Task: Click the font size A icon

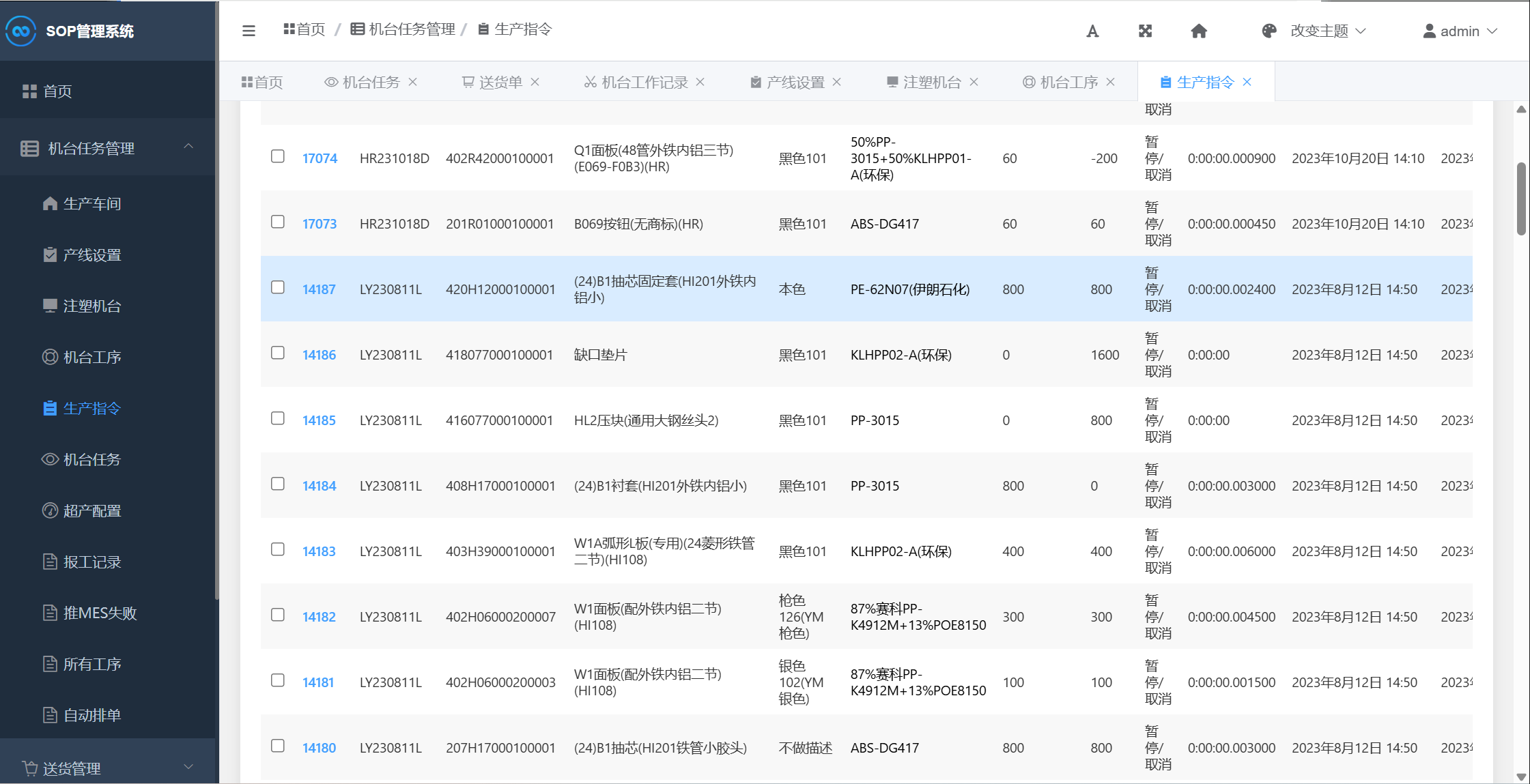Action: (x=1092, y=31)
